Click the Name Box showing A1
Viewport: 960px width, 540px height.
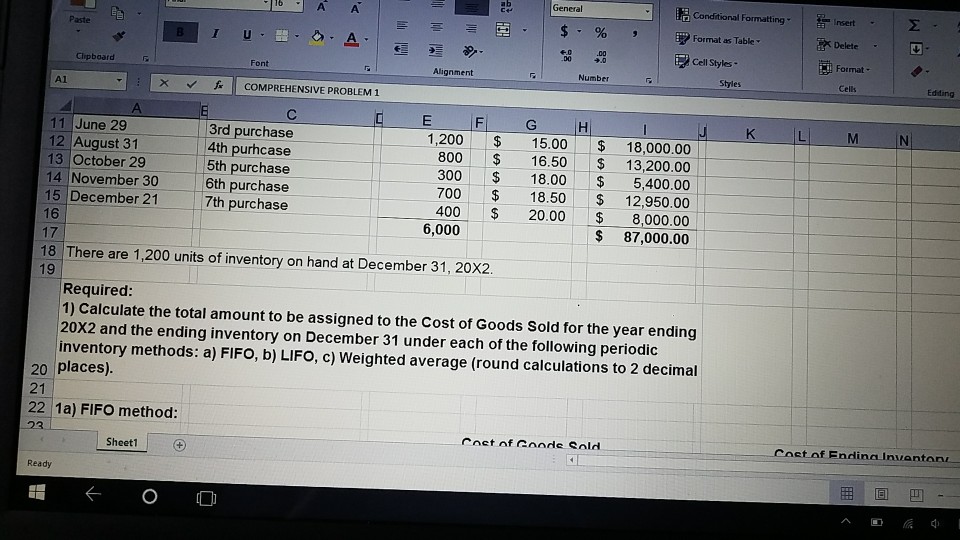point(88,80)
